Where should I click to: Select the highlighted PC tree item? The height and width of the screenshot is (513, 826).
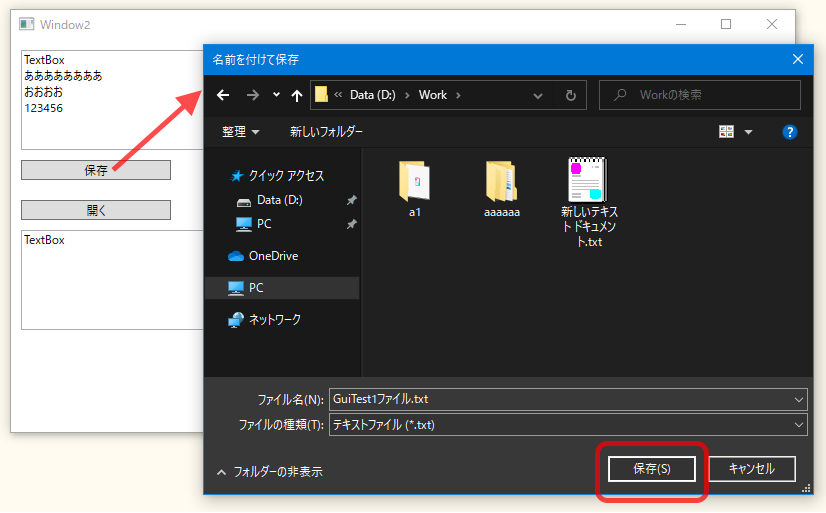click(282, 288)
